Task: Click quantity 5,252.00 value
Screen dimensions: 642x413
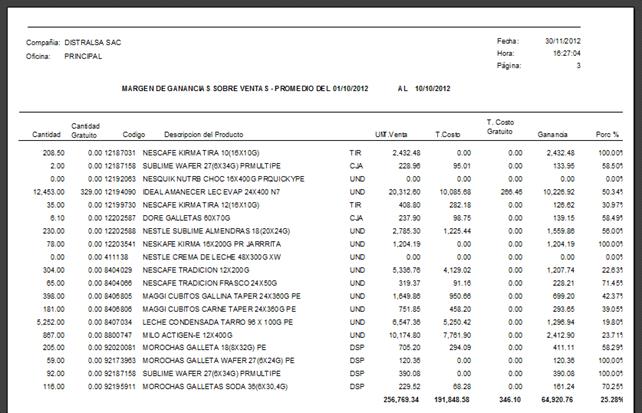Action: pos(50,323)
